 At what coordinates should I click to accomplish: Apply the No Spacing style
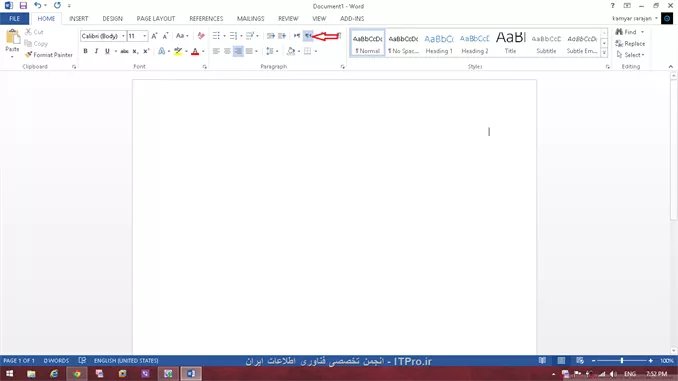[403, 43]
